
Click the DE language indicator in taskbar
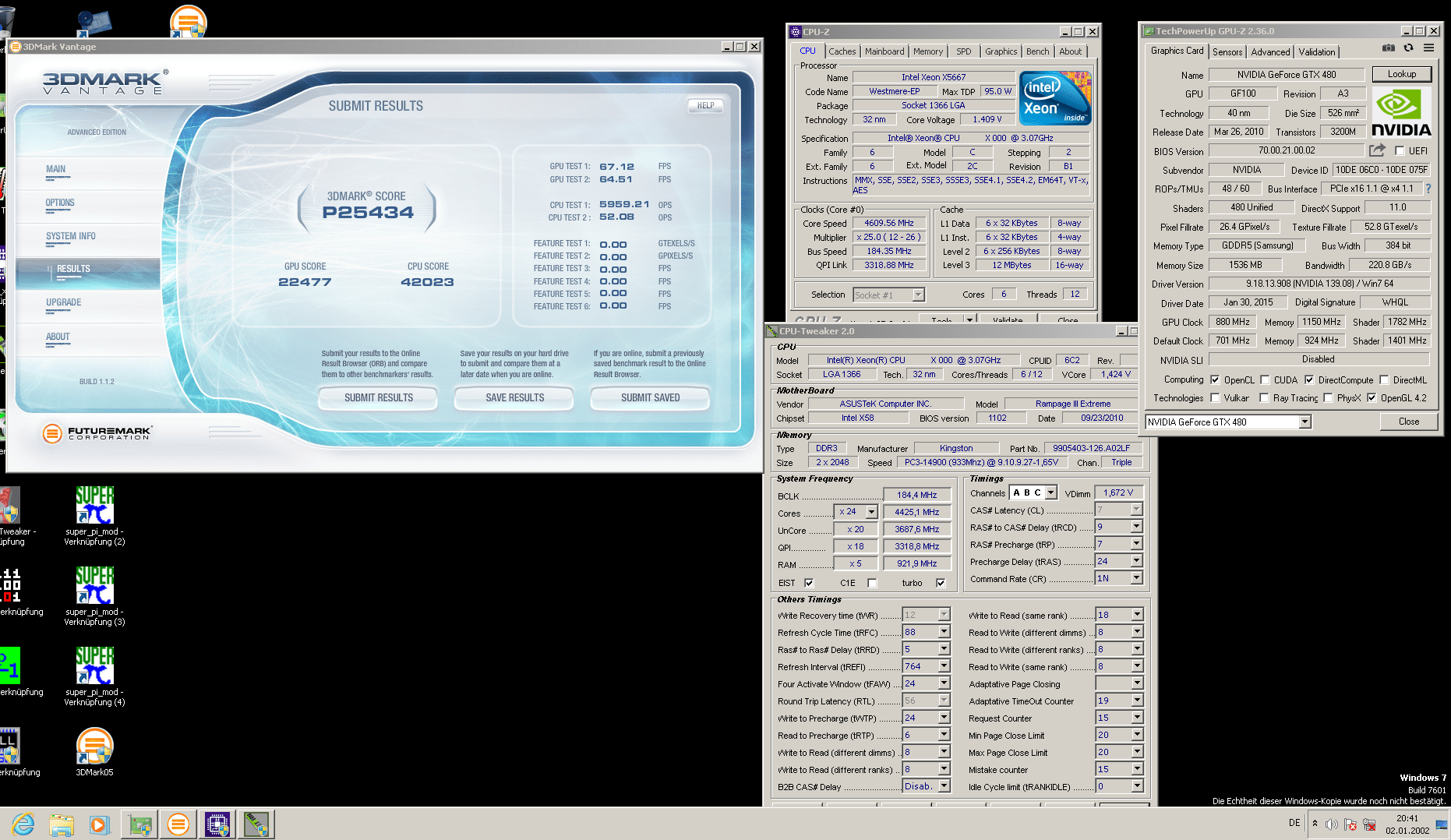1294,823
